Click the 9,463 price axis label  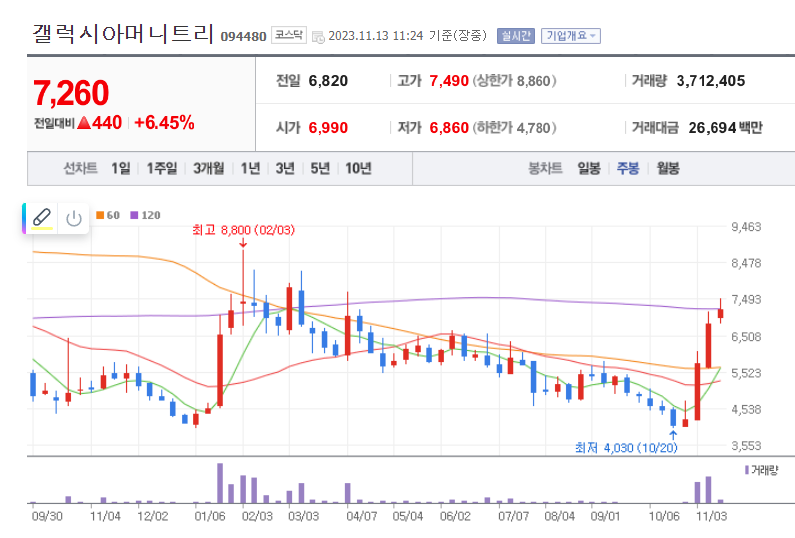coord(746,227)
